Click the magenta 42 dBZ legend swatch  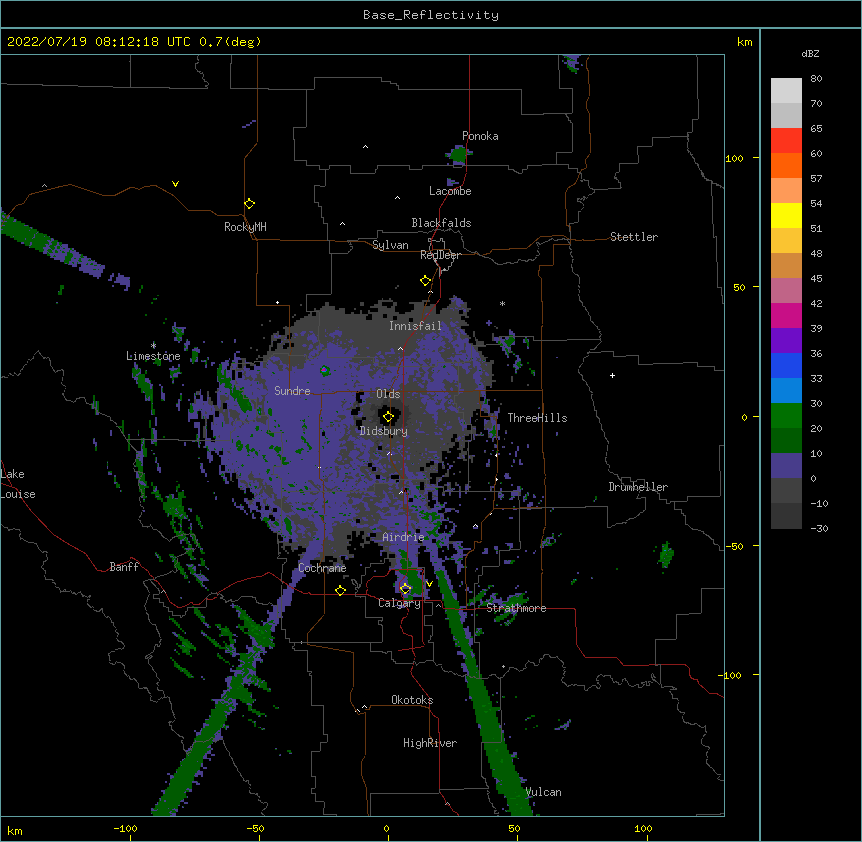coord(786,315)
